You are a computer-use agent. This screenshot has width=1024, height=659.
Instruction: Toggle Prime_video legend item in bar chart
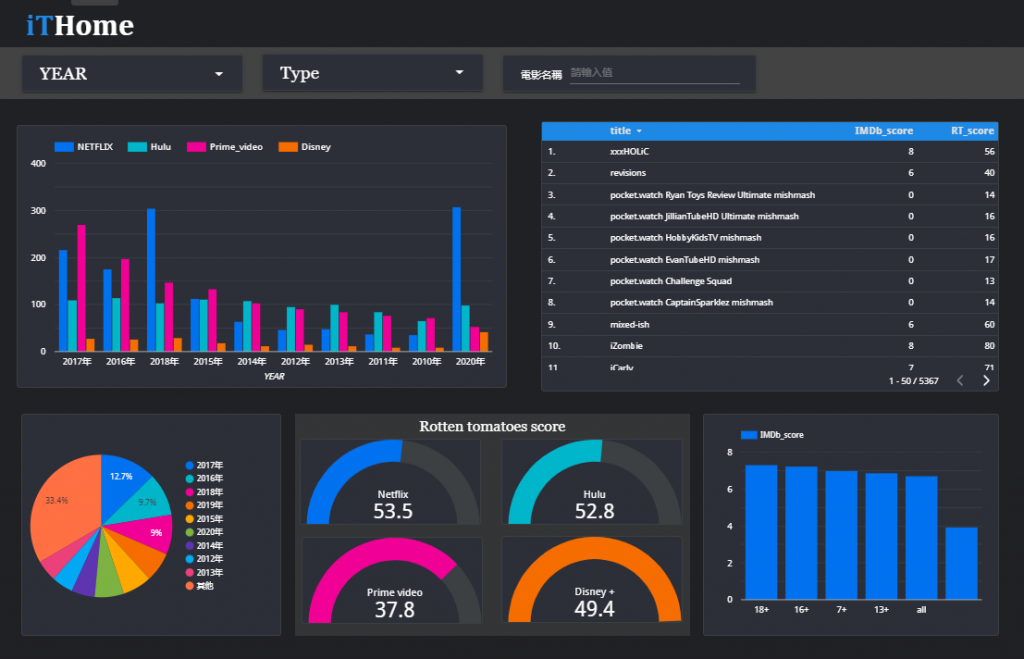(225, 147)
